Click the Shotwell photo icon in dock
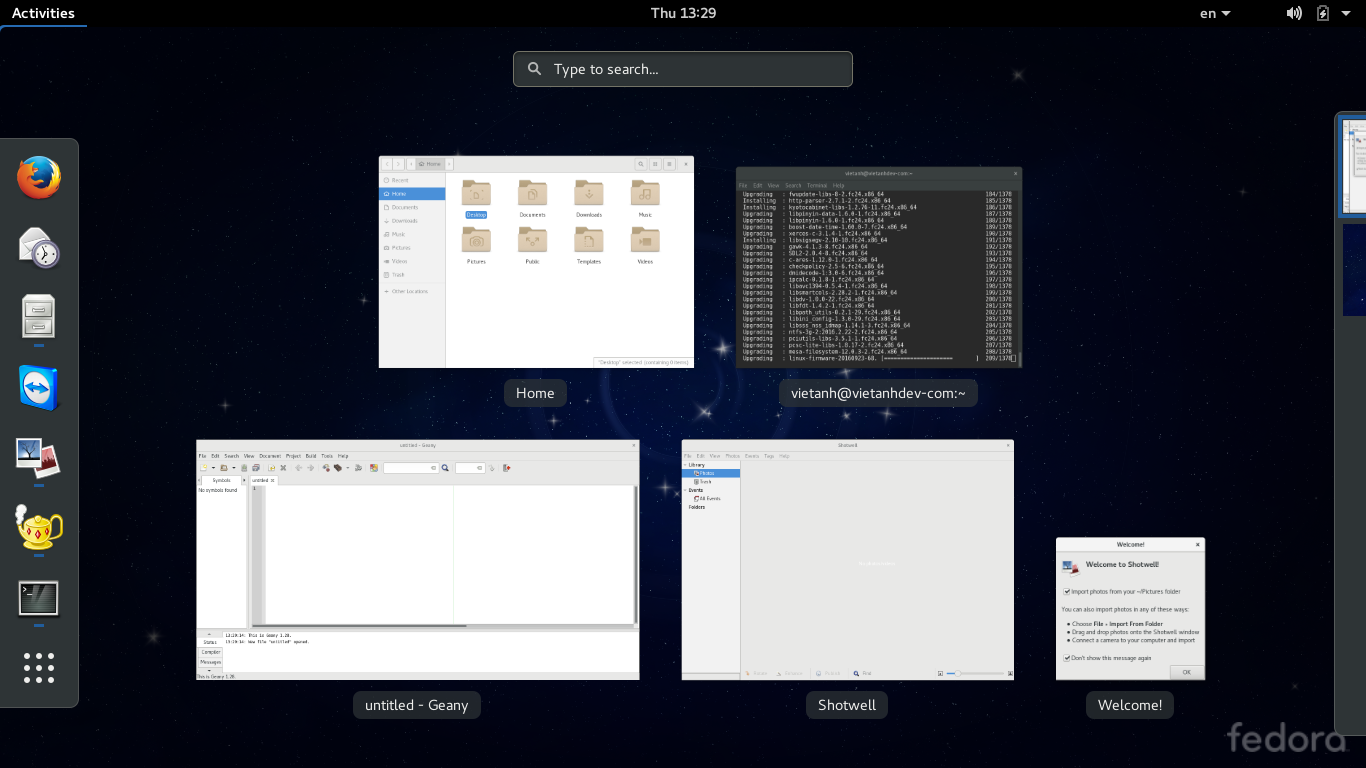Viewport: 1366px width, 768px height. pos(39,458)
